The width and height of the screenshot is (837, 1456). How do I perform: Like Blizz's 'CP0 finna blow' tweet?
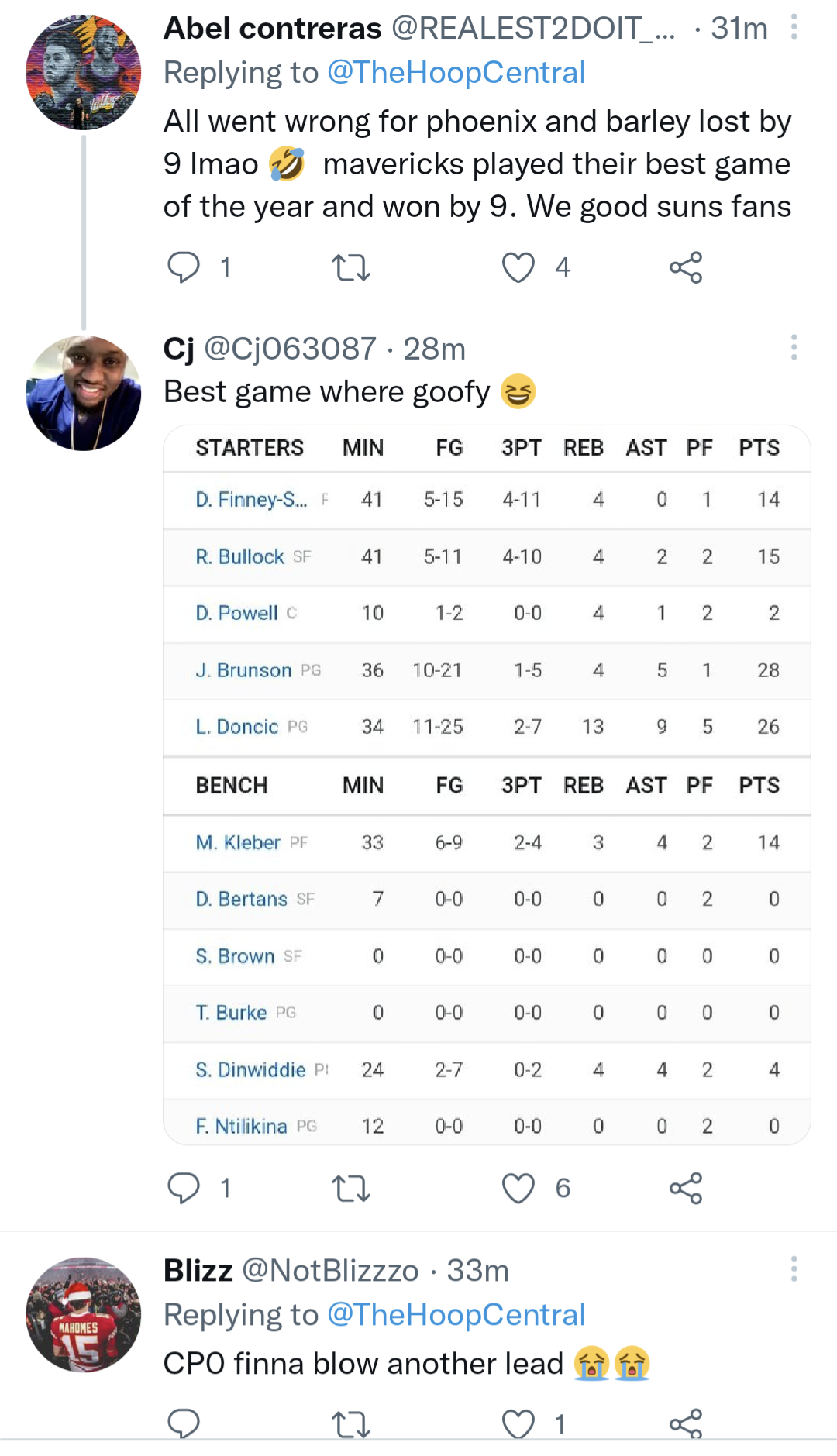point(518,1424)
